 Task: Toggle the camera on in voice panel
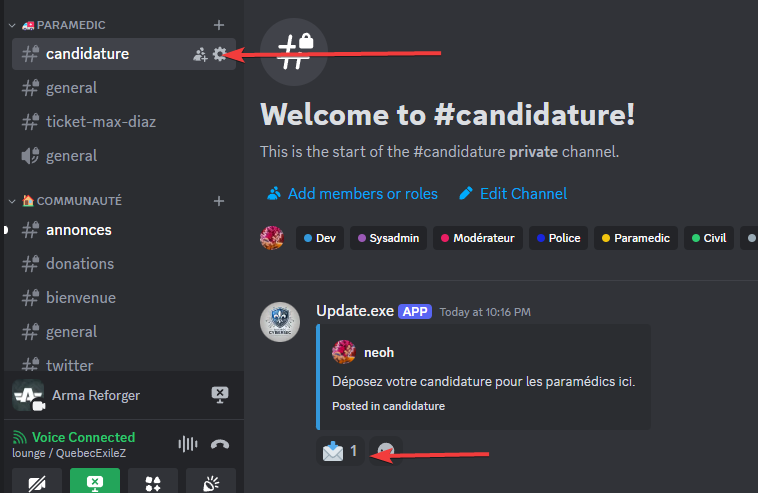tap(37, 483)
